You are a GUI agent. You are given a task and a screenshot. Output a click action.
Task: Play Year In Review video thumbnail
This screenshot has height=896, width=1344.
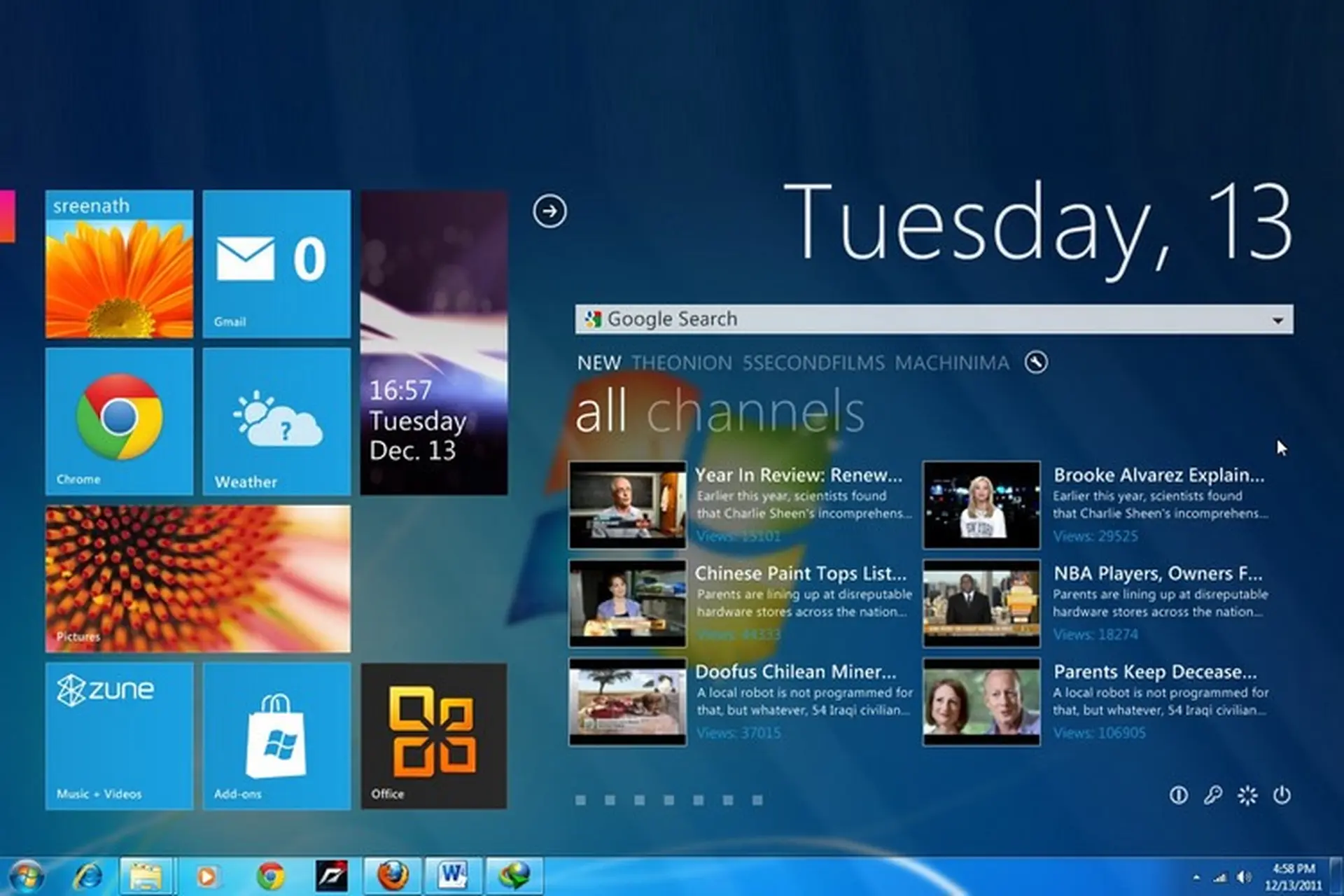point(627,505)
